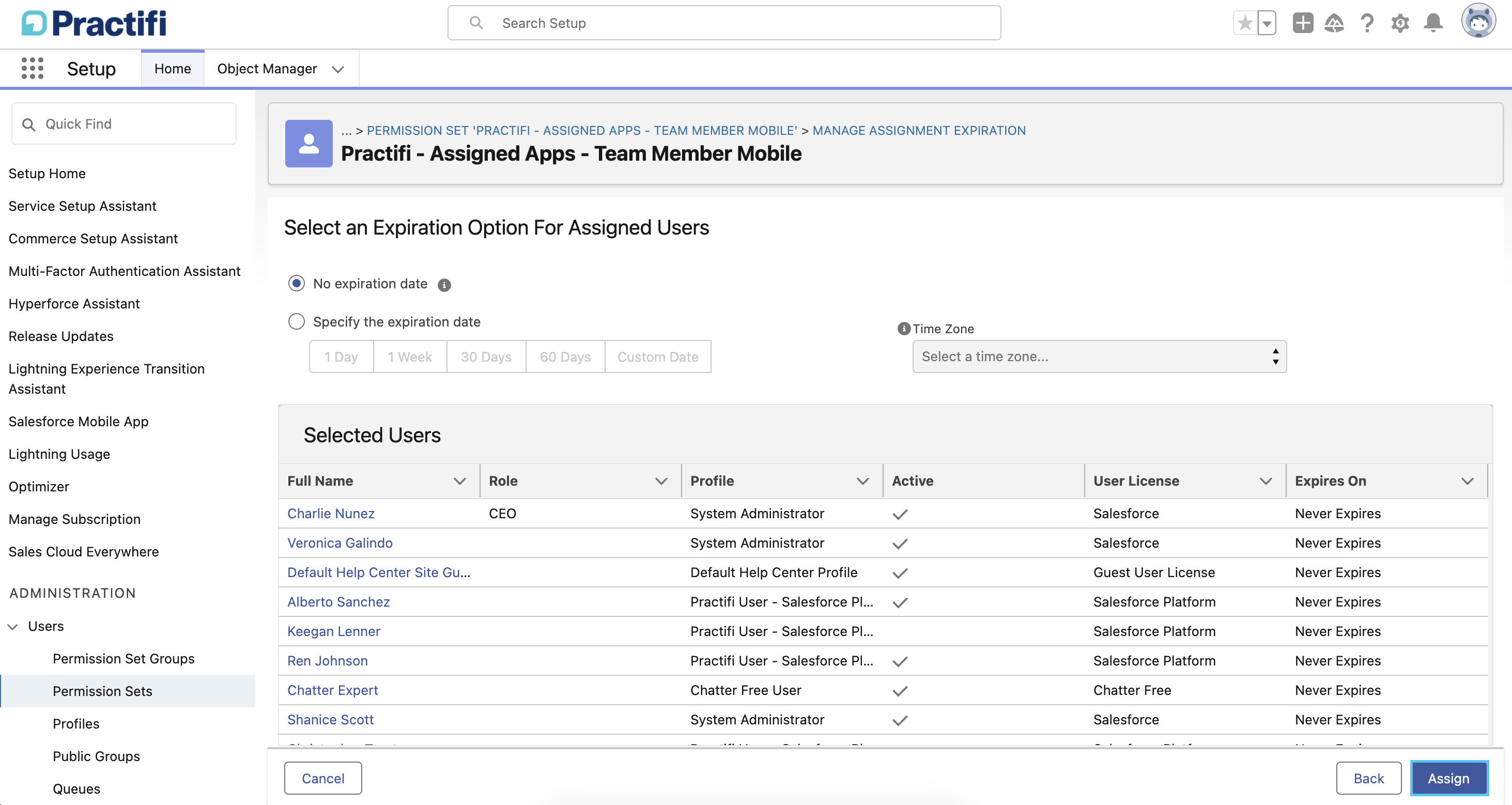
Task: Select the No expiration date option
Action: (297, 283)
